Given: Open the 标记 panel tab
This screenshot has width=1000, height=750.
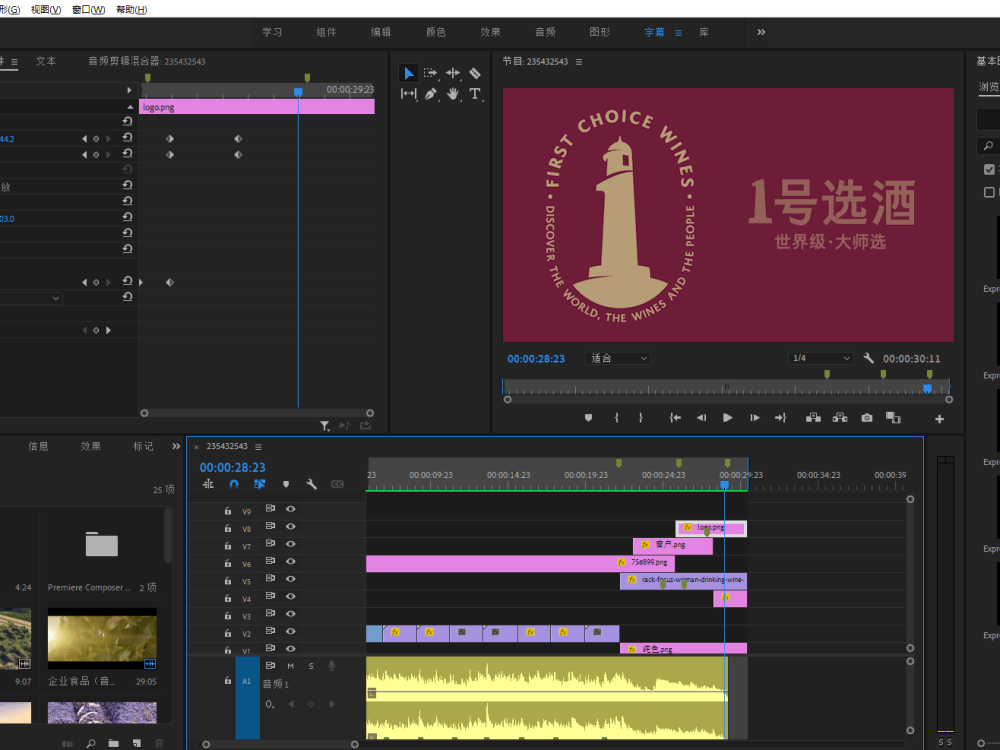Looking at the screenshot, I should (x=143, y=446).
